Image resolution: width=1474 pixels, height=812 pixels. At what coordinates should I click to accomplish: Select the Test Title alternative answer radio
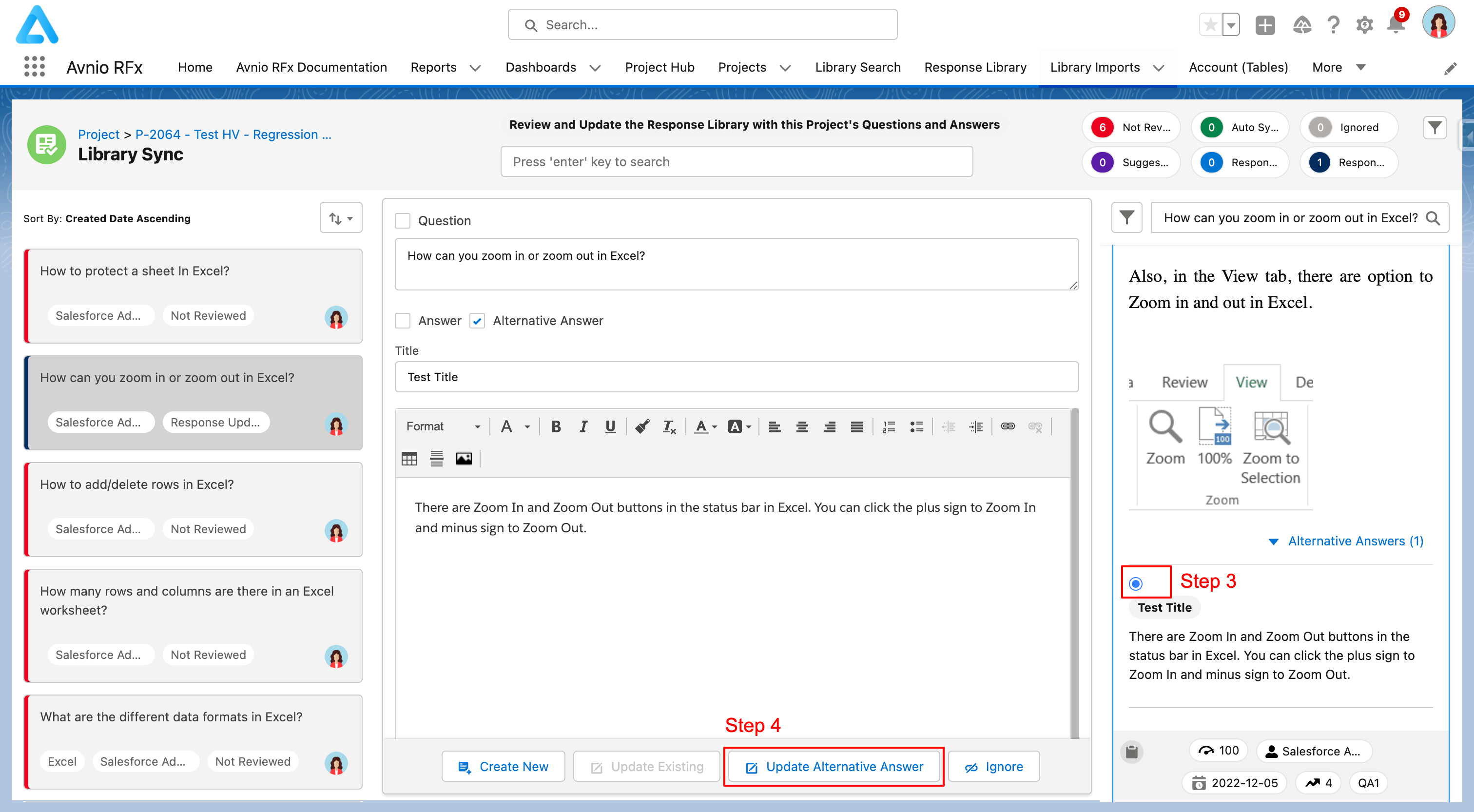1136,583
